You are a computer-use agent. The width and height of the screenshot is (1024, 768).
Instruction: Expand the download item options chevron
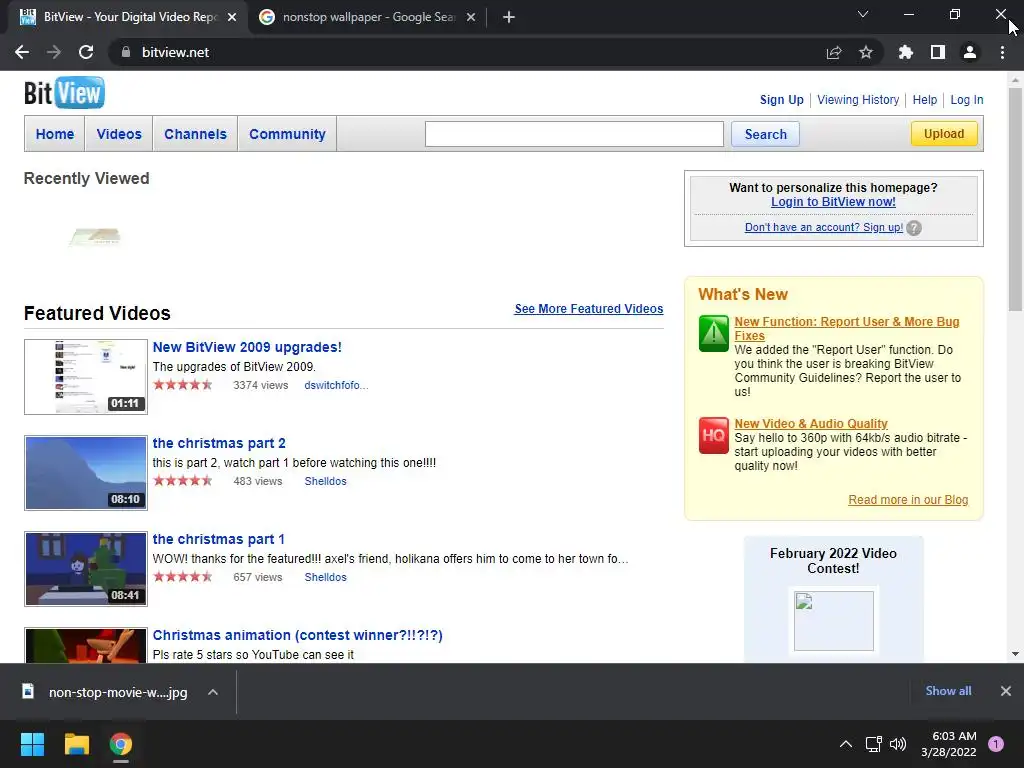click(x=213, y=692)
